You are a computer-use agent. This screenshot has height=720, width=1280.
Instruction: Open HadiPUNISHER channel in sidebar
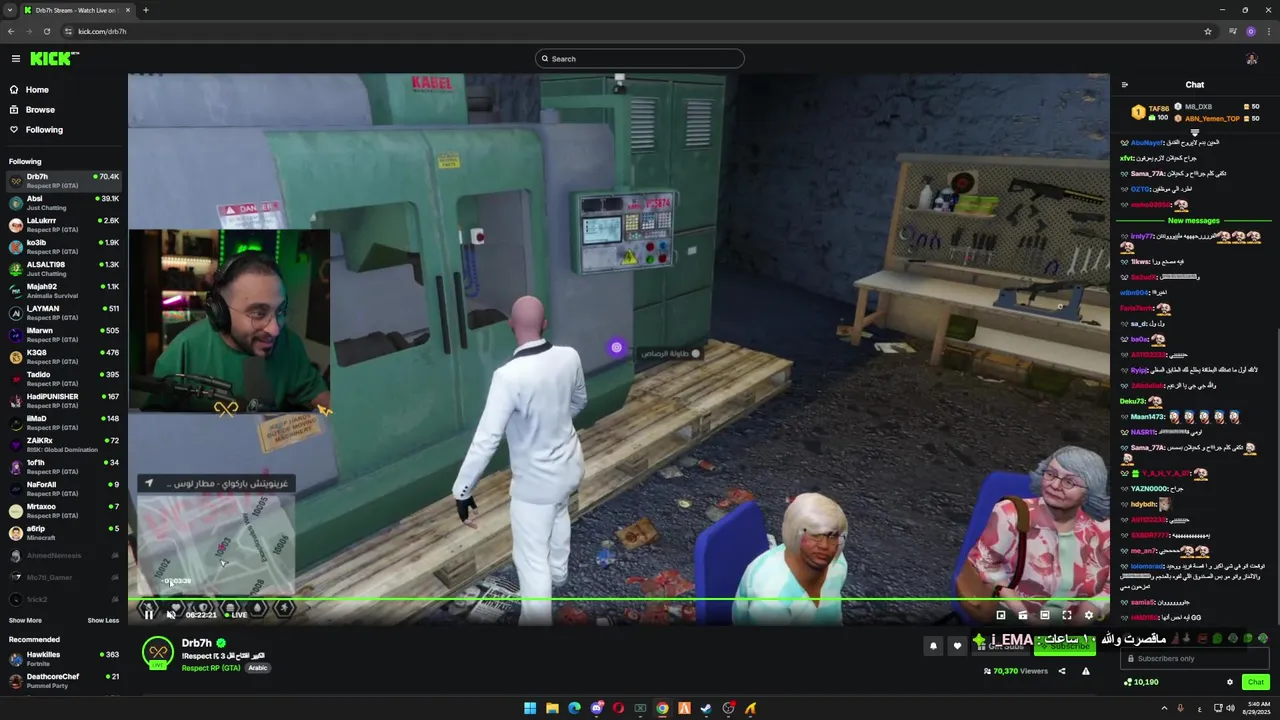point(64,401)
